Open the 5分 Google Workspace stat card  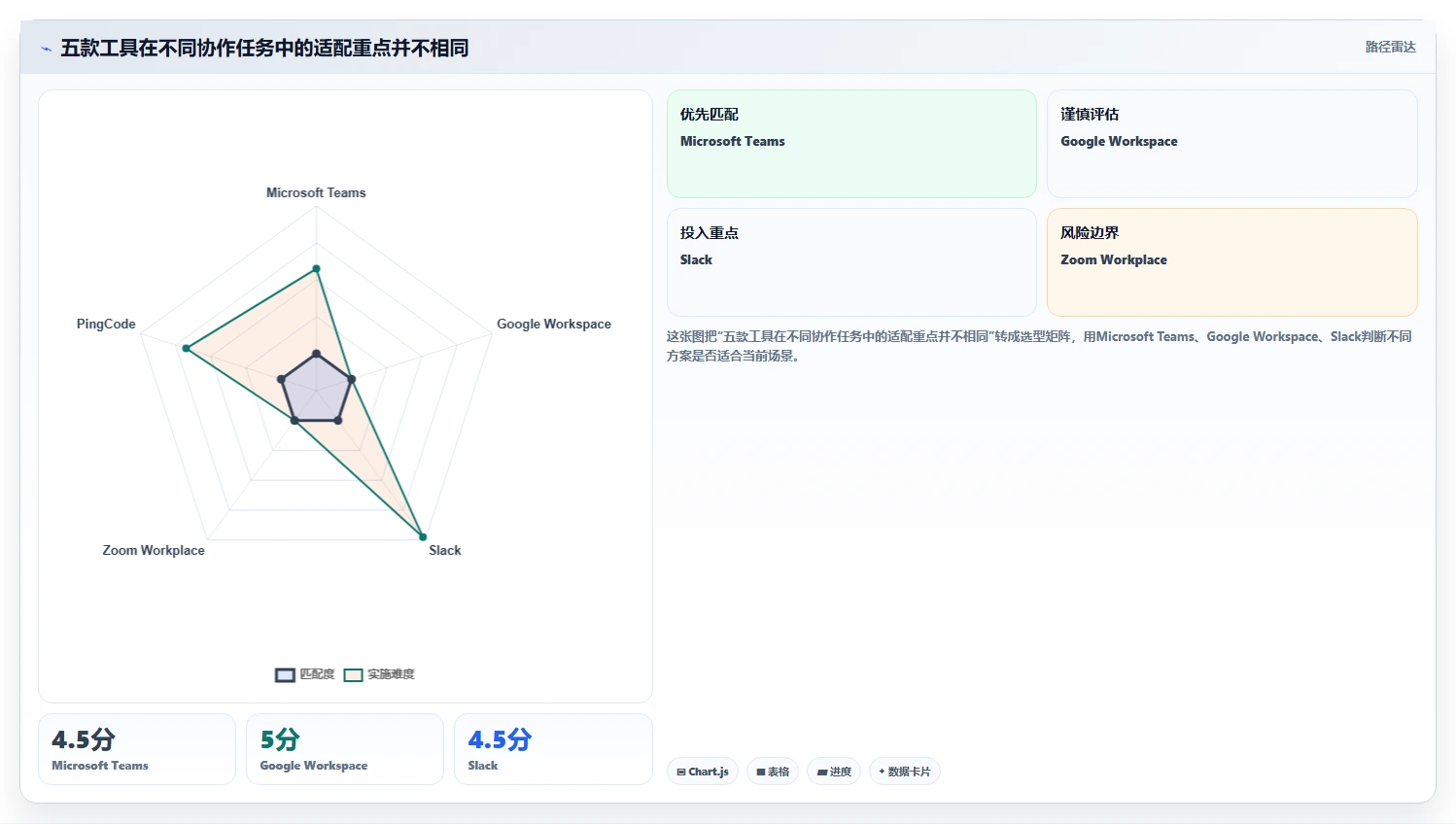(345, 749)
